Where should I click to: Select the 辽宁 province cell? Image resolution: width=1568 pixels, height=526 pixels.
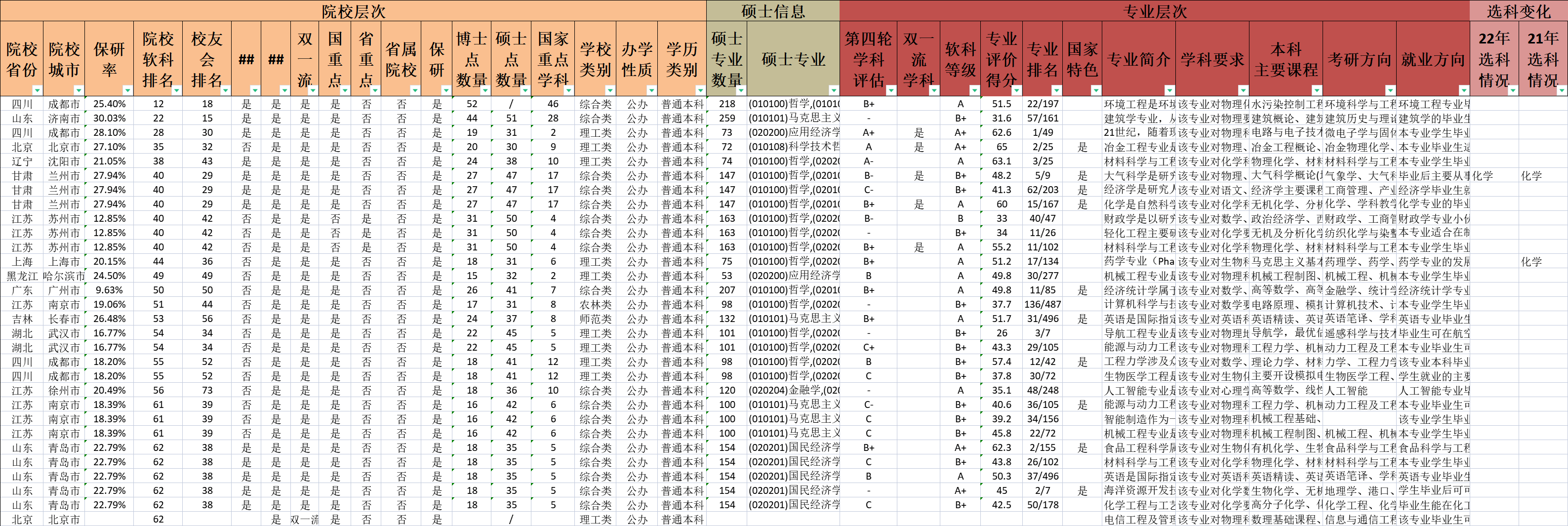coord(22,162)
